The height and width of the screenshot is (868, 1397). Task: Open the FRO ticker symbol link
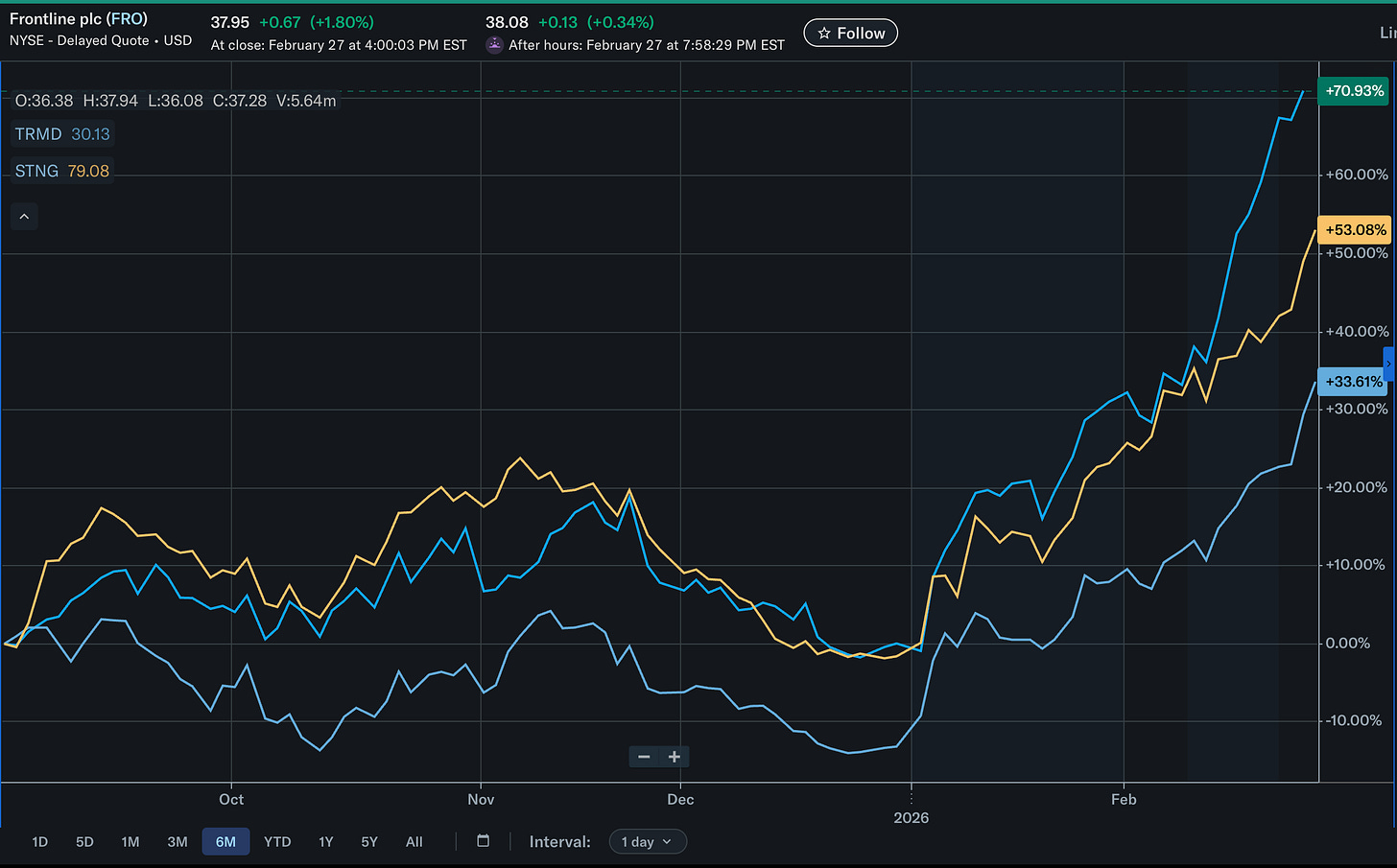point(127,19)
